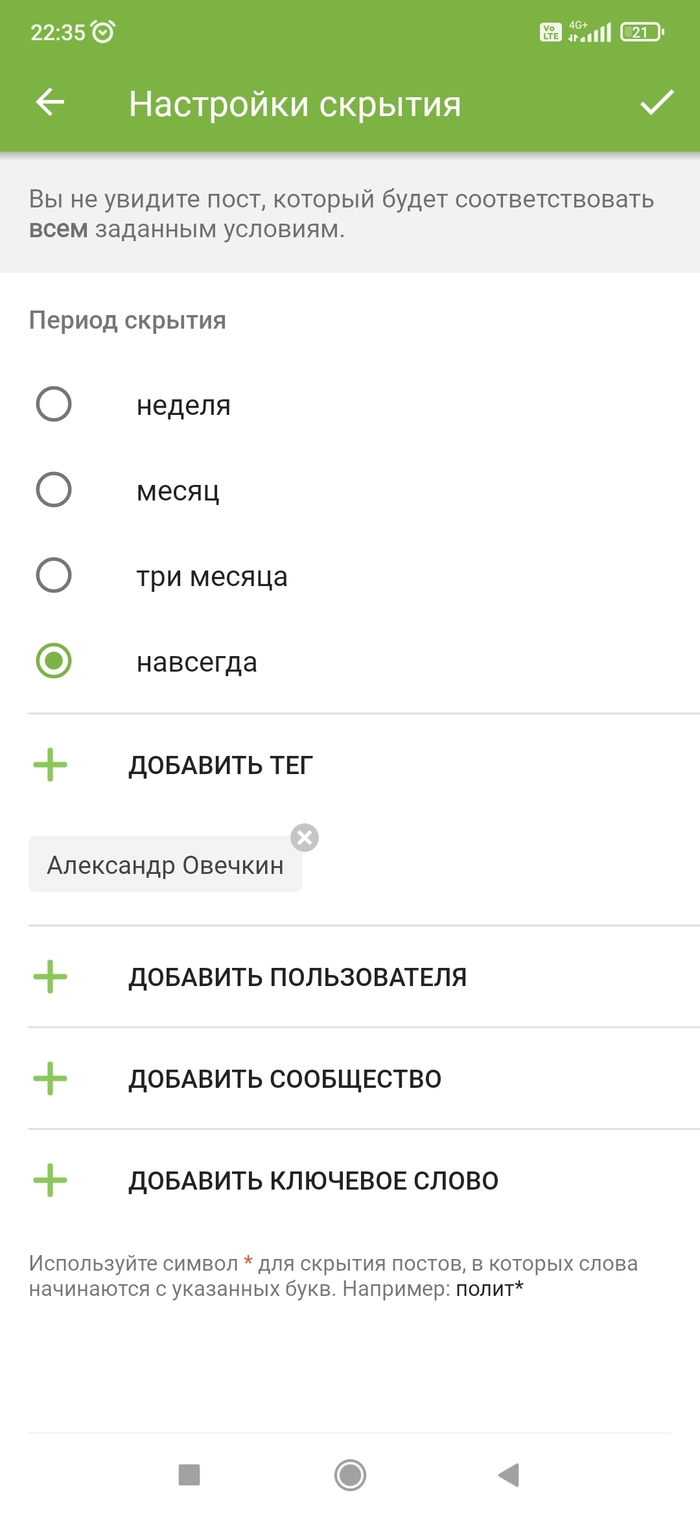700x1517 pixels.
Task: Click the plus icon beside ДОБАВИТЬ СООБЩЕСТВО
Action: point(50,1079)
